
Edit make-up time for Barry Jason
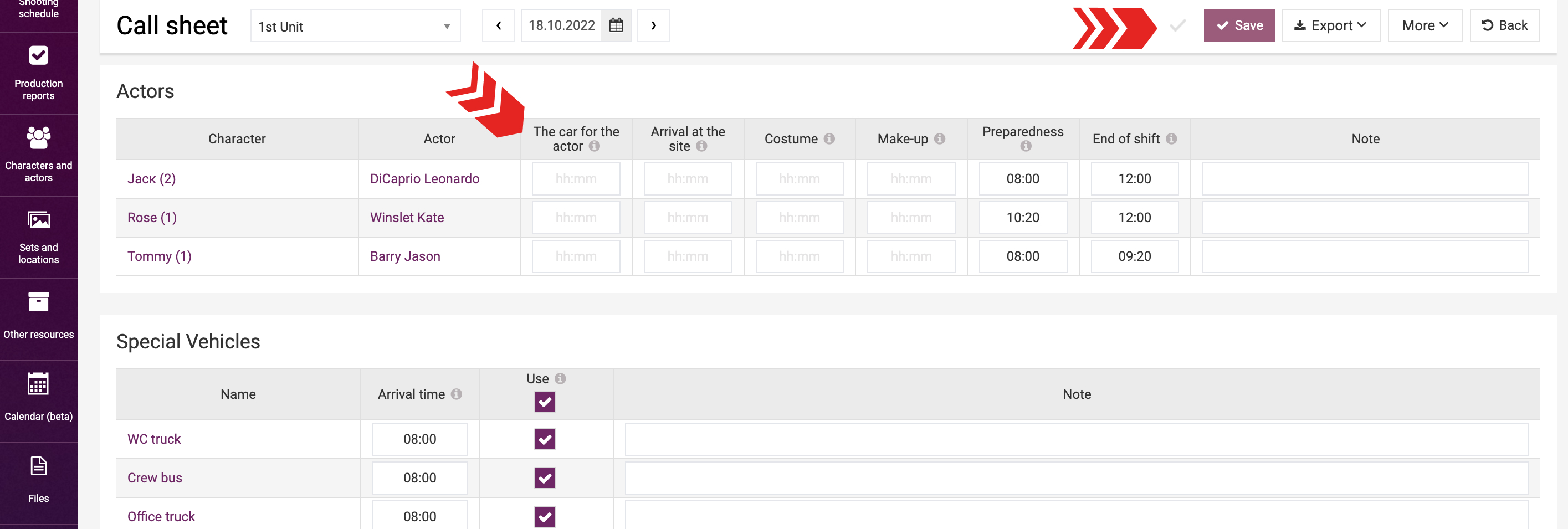click(x=911, y=256)
